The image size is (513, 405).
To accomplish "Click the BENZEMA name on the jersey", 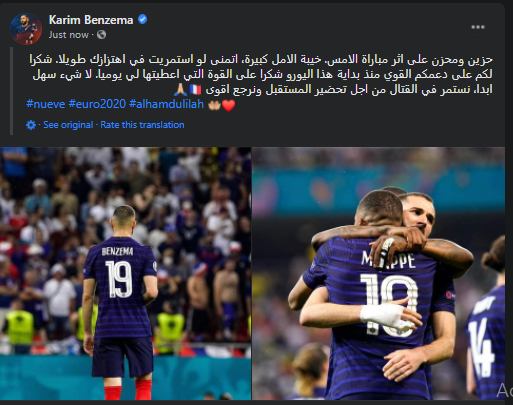I will pyautogui.click(x=117, y=251).
